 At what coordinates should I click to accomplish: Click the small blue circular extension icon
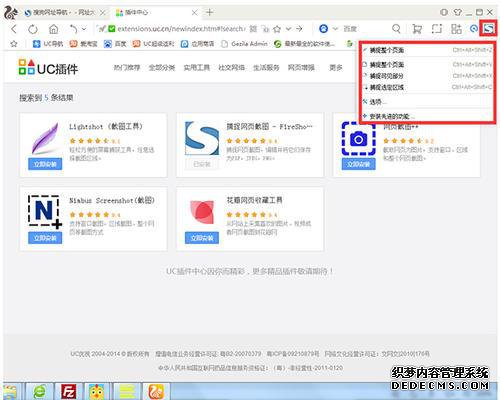474,29
